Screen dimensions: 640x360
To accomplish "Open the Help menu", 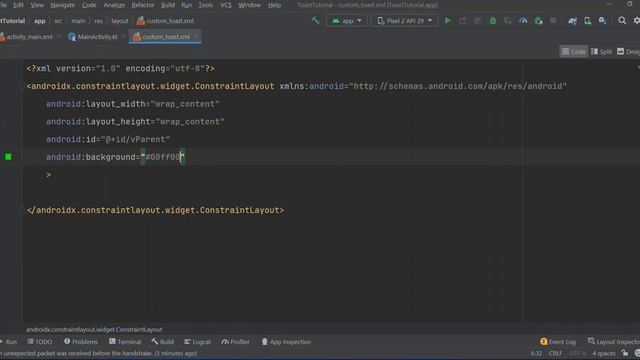I will coord(274,5).
